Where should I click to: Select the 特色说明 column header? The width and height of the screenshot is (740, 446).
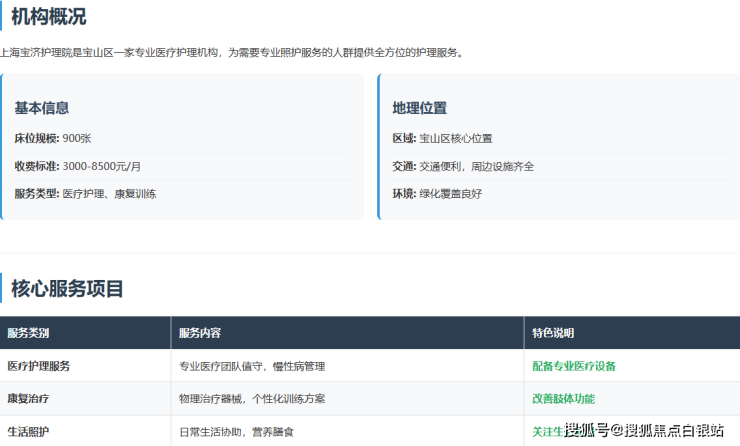click(x=553, y=333)
